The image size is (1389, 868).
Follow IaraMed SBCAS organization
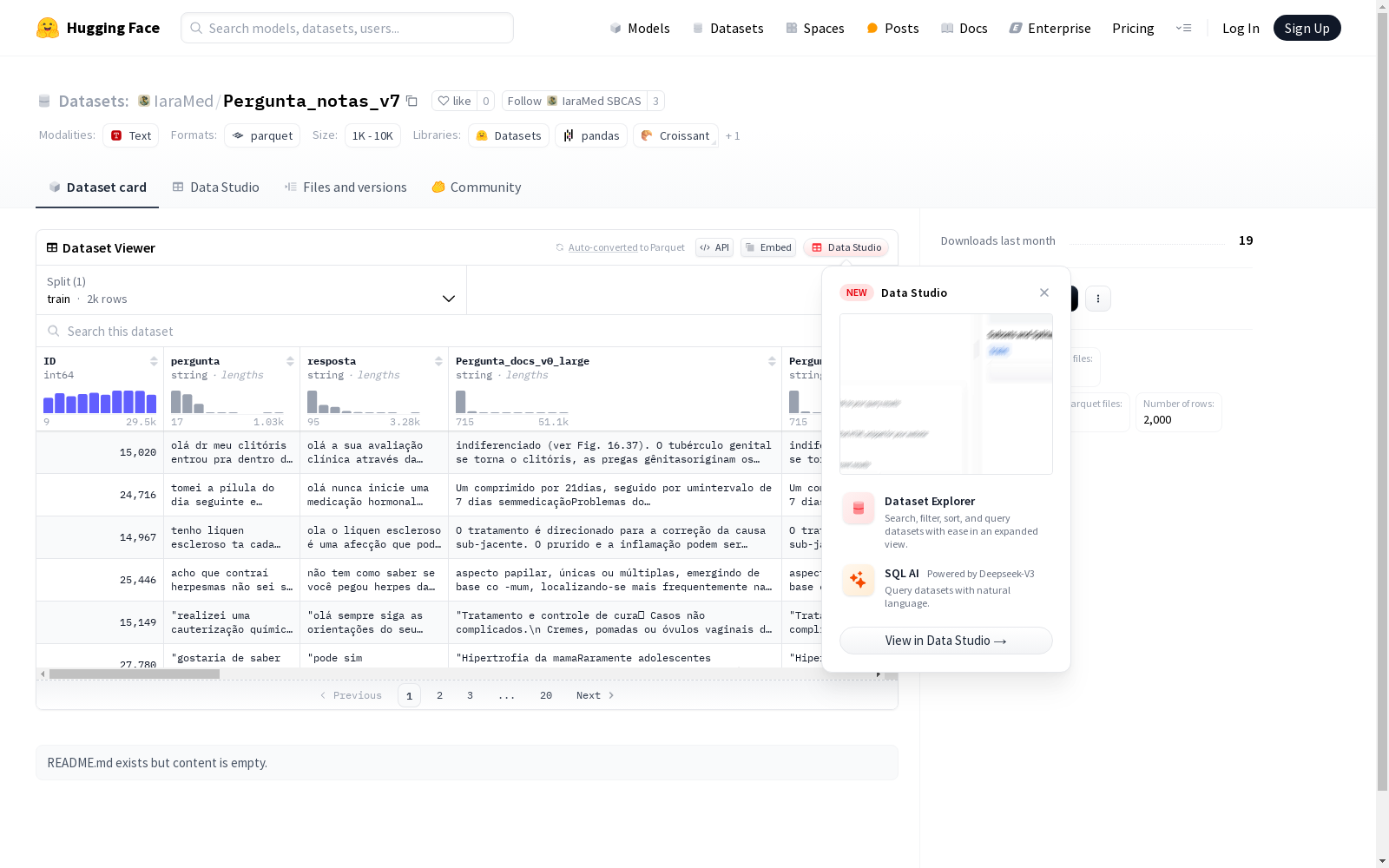[x=575, y=101]
